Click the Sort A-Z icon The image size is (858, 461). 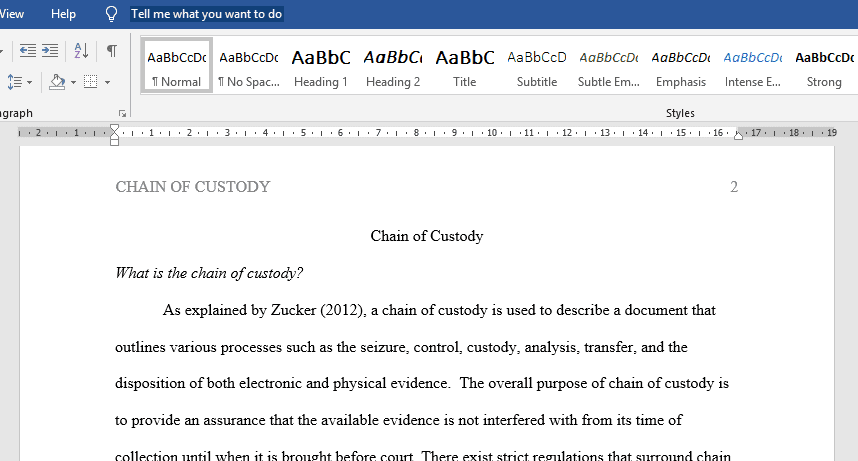pyautogui.click(x=81, y=51)
